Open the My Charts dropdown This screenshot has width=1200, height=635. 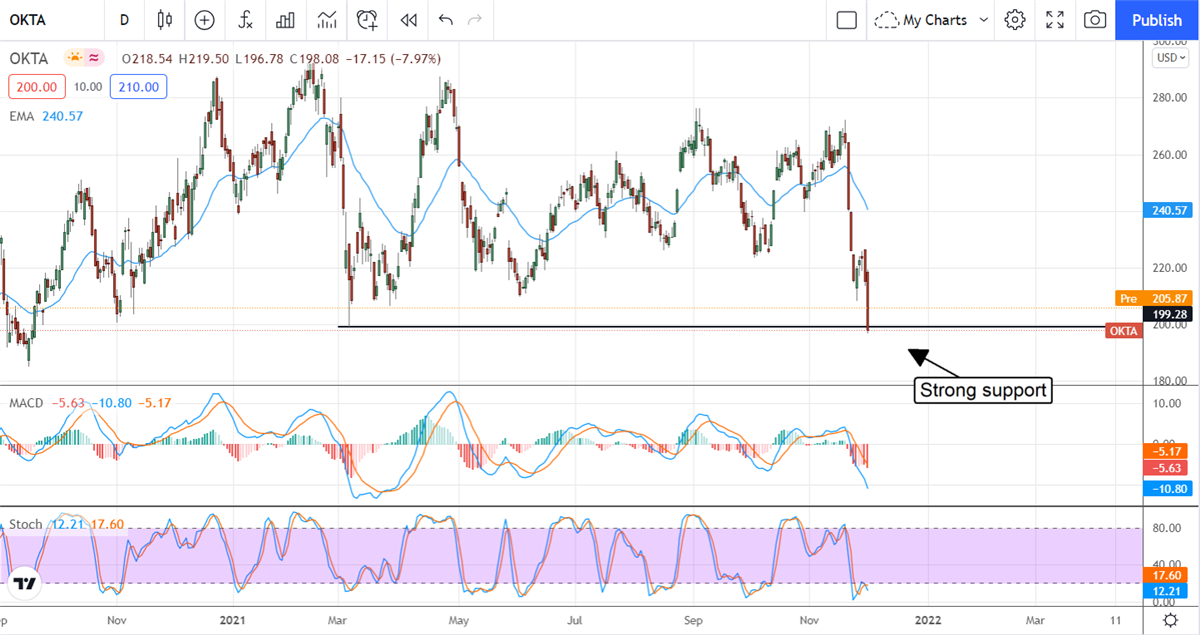[930, 20]
